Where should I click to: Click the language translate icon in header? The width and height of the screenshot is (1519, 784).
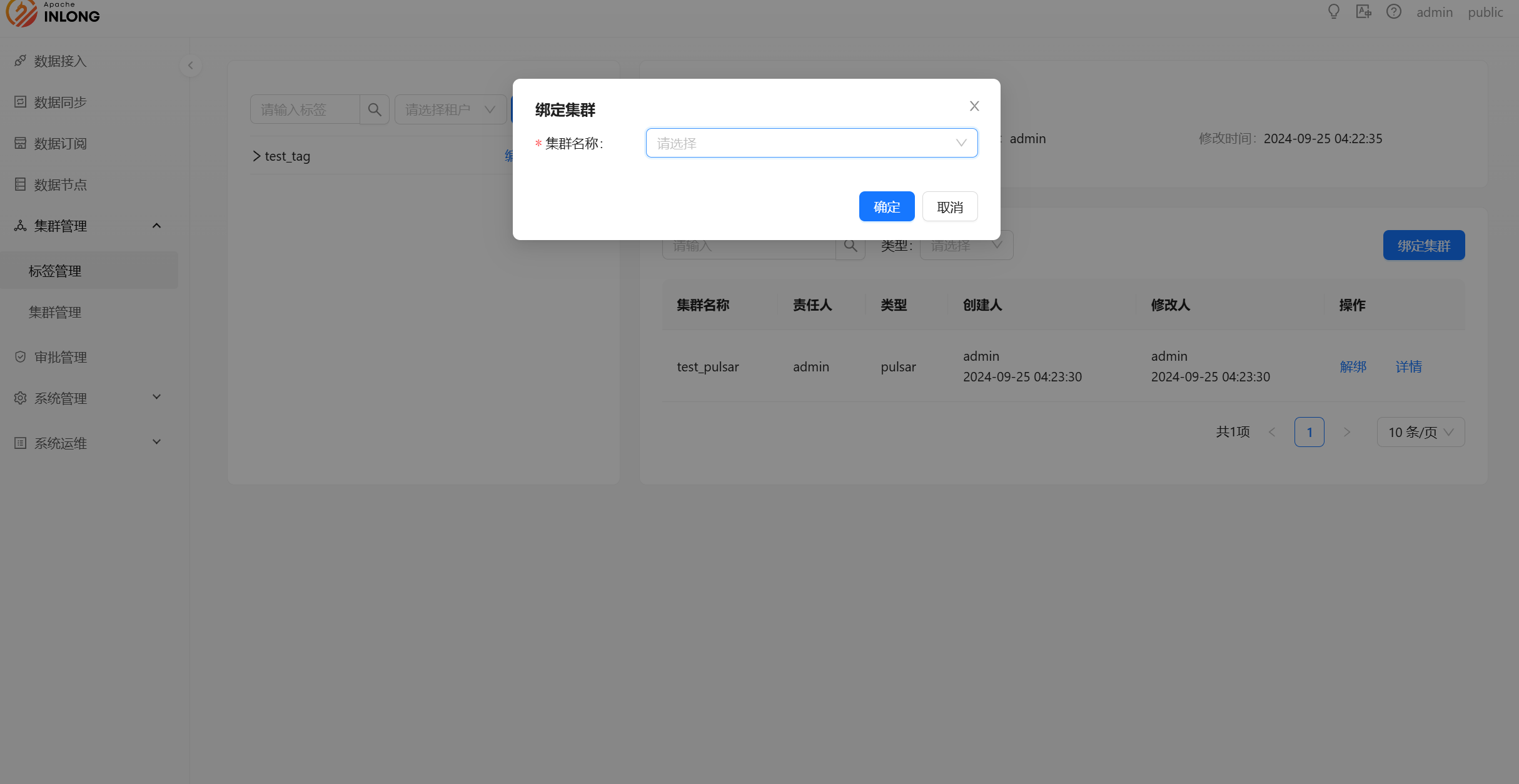pyautogui.click(x=1363, y=12)
